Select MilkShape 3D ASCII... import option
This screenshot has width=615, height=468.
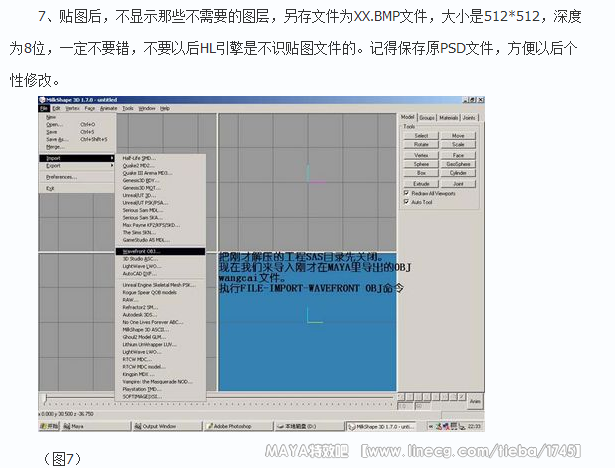coord(160,330)
